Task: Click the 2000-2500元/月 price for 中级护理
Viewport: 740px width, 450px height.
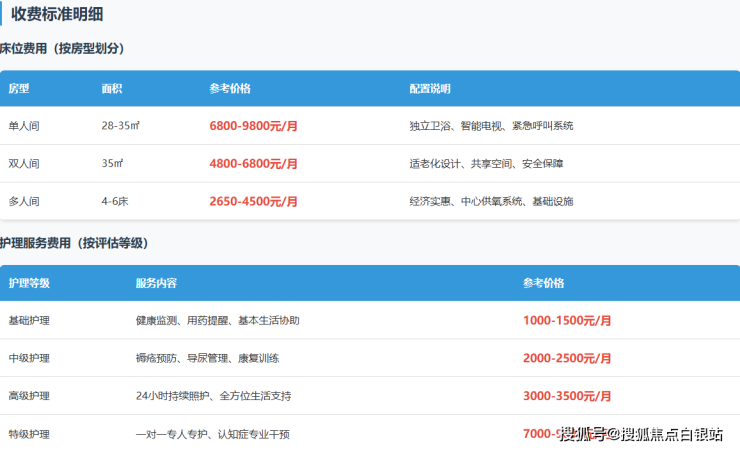Action: tap(567, 358)
